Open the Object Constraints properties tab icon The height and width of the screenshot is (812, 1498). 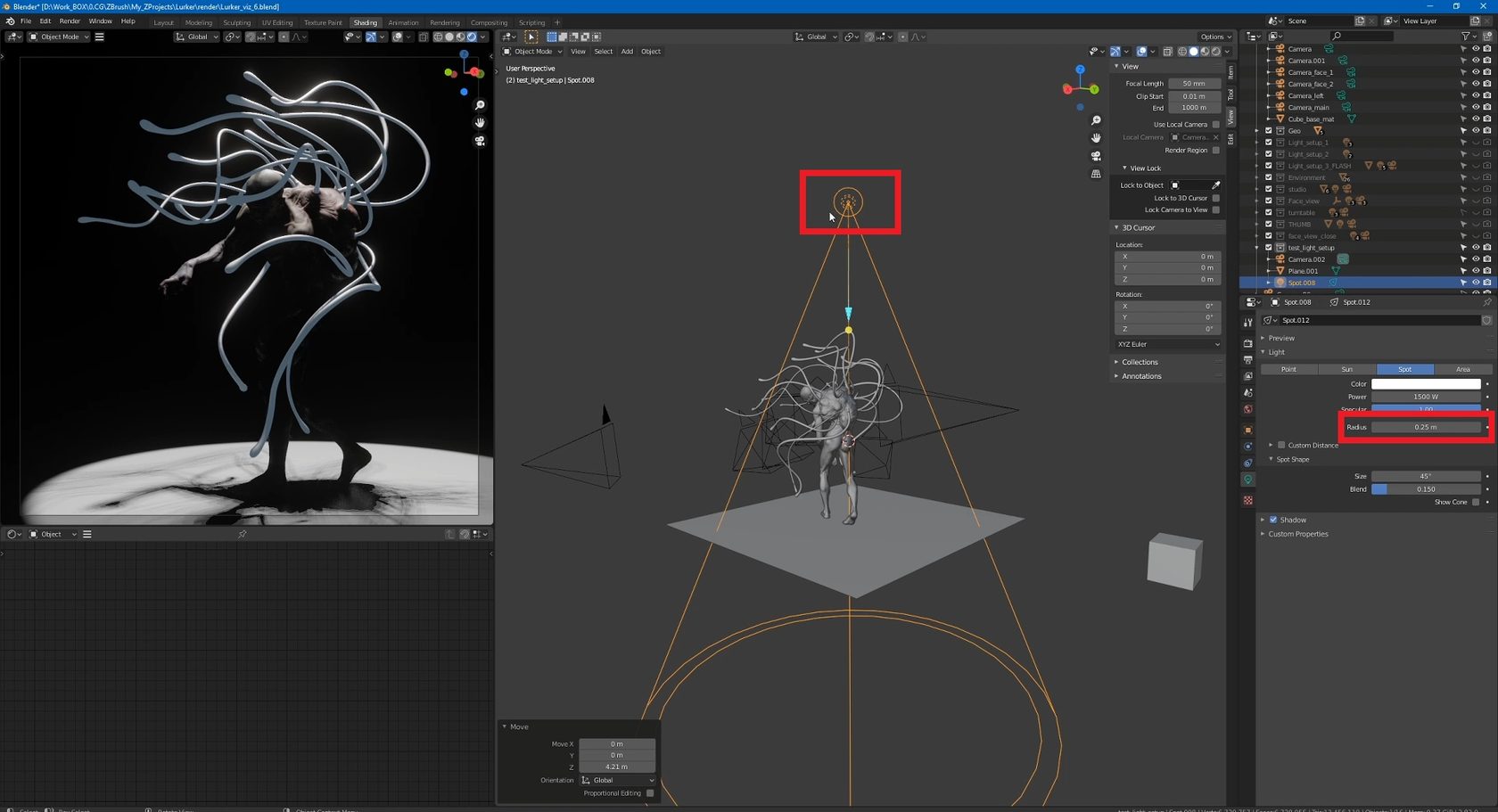pos(1248,463)
